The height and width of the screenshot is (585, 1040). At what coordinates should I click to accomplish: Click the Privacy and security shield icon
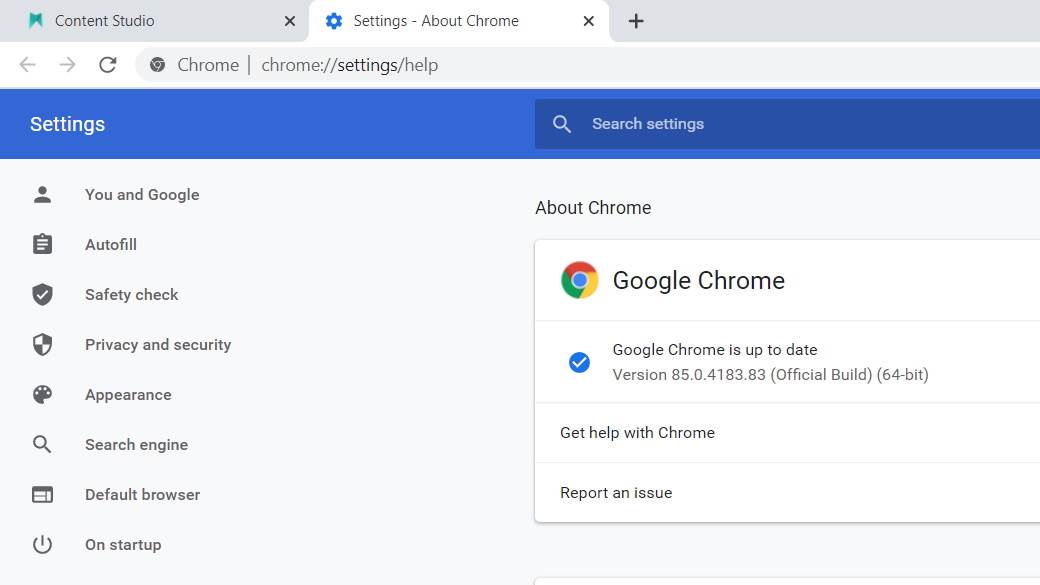(42, 344)
